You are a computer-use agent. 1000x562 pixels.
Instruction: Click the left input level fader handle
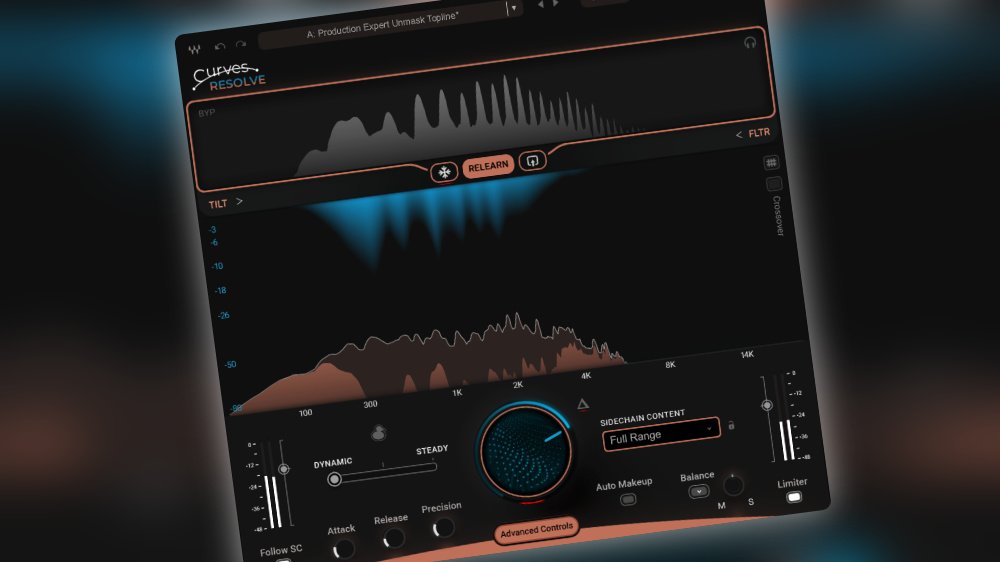(284, 469)
